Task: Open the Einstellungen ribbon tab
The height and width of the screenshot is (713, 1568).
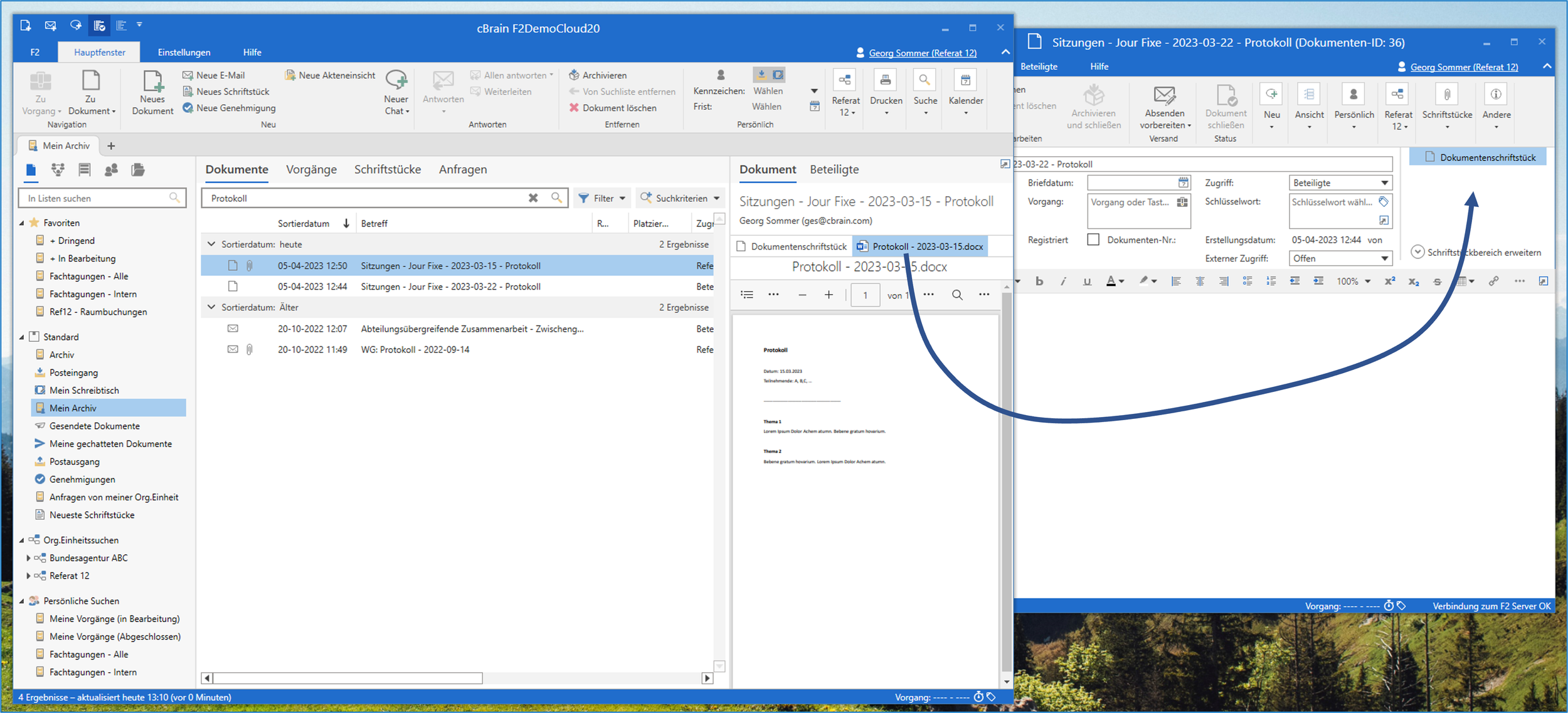Action: (184, 53)
